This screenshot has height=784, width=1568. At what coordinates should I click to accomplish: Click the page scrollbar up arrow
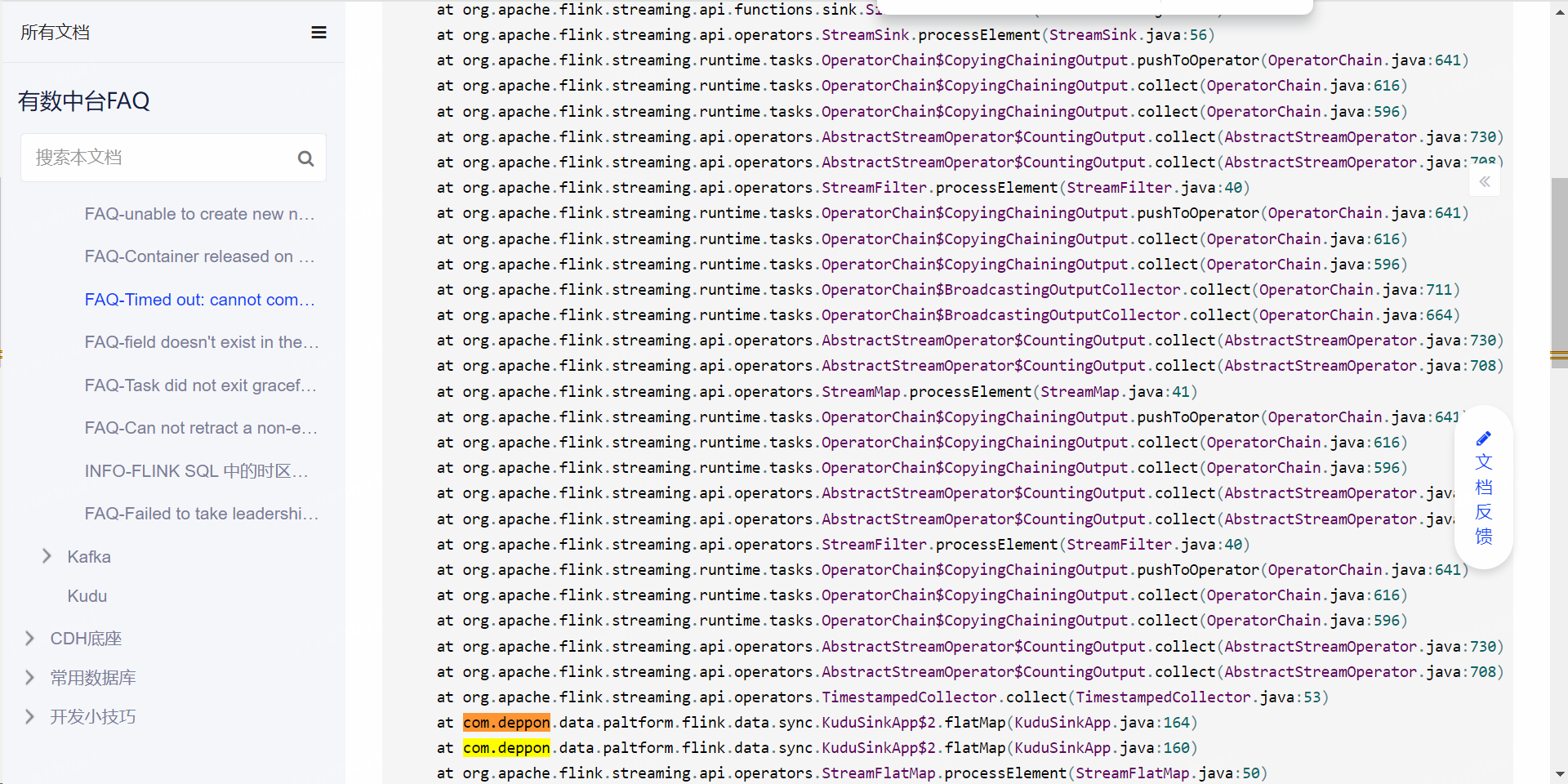1560,11
